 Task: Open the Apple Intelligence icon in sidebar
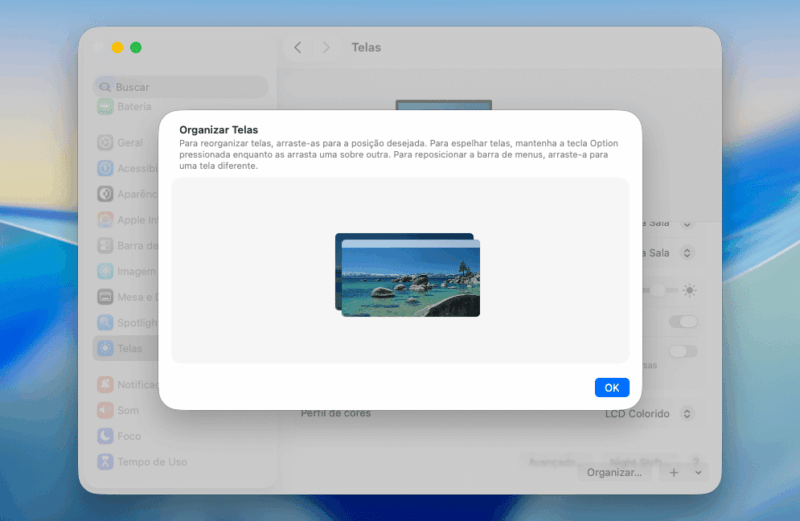[x=105, y=219]
